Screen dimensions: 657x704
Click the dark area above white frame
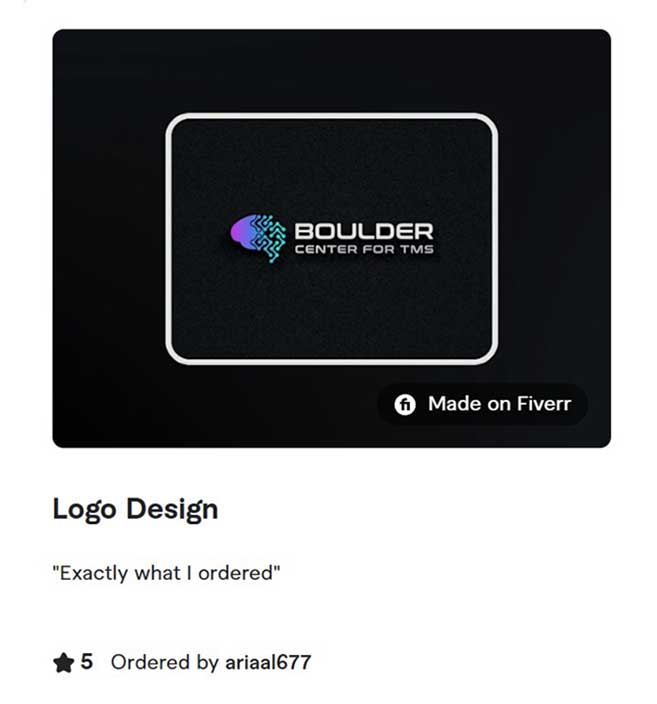(x=331, y=71)
